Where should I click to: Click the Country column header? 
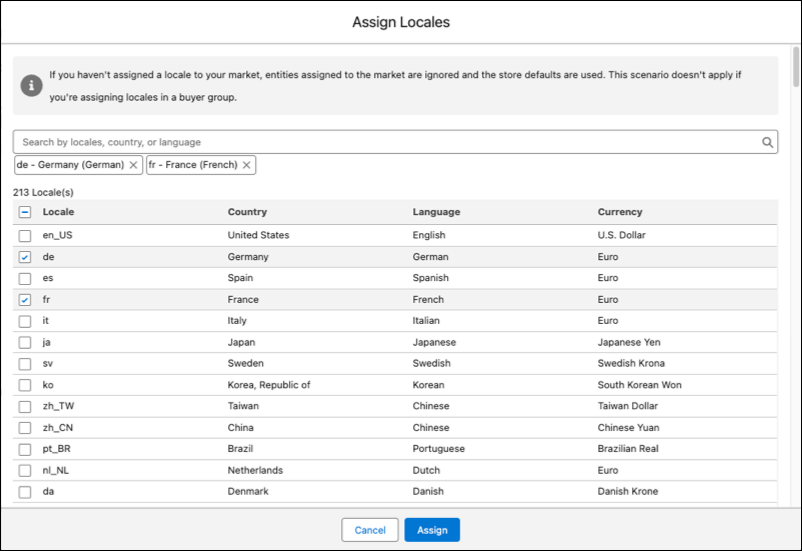[247, 212]
